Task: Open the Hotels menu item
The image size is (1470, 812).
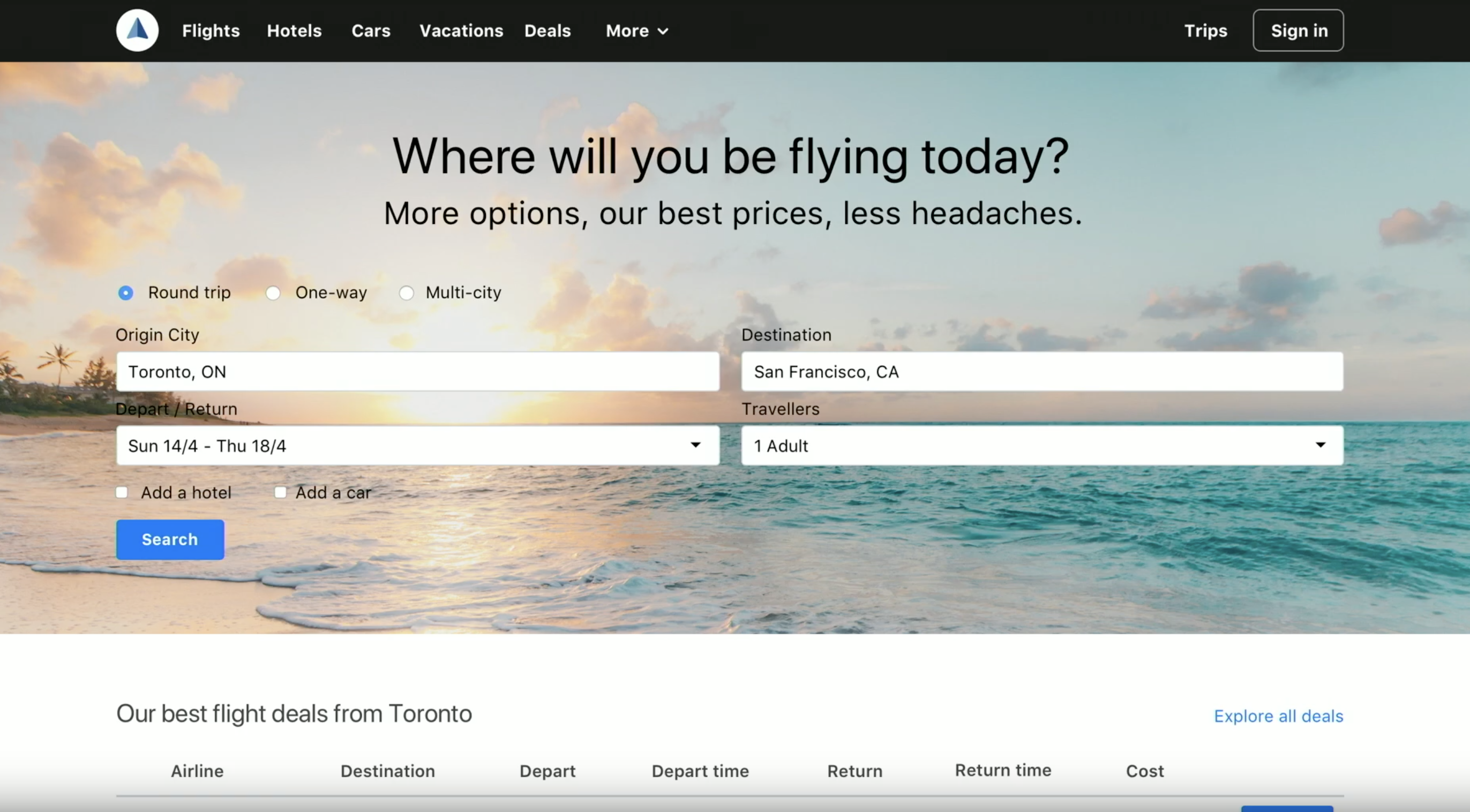Action: pyautogui.click(x=294, y=31)
